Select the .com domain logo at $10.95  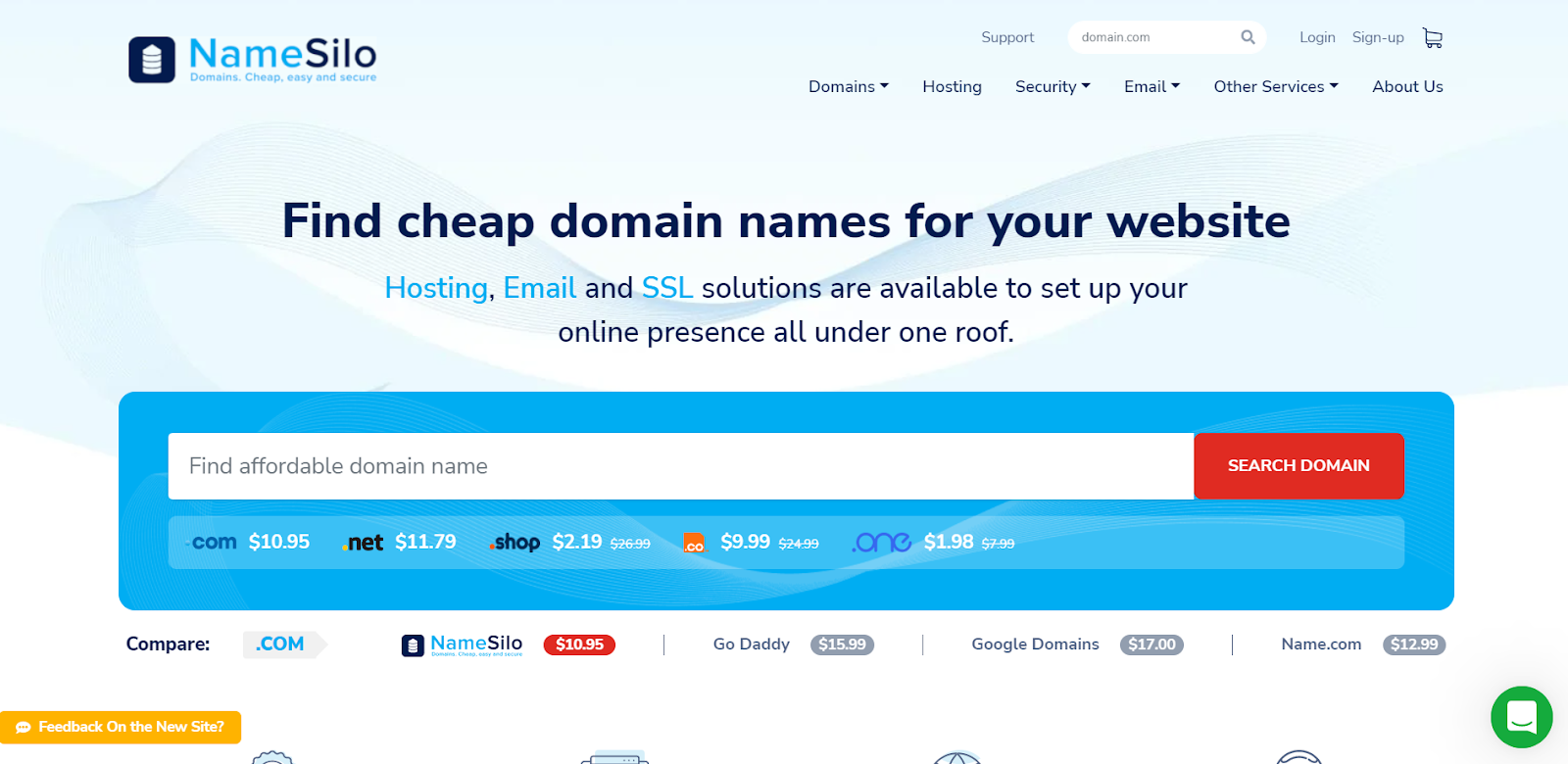(x=212, y=542)
